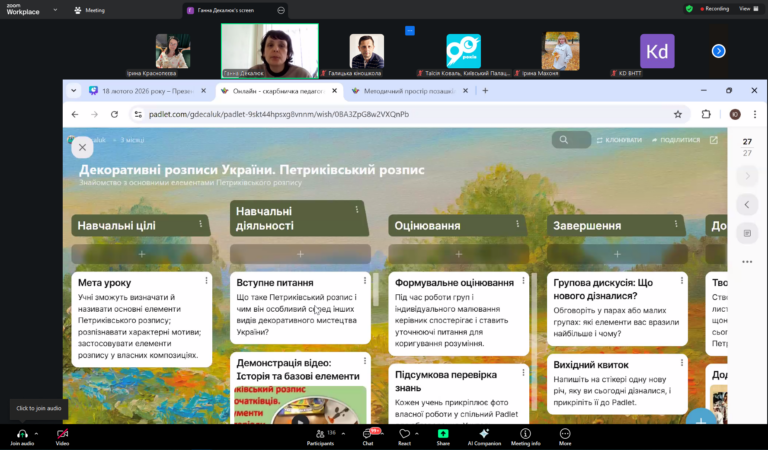Screen dimensions: 768x450
Task: Click the Meeting tab in Zoom
Action: coord(90,10)
